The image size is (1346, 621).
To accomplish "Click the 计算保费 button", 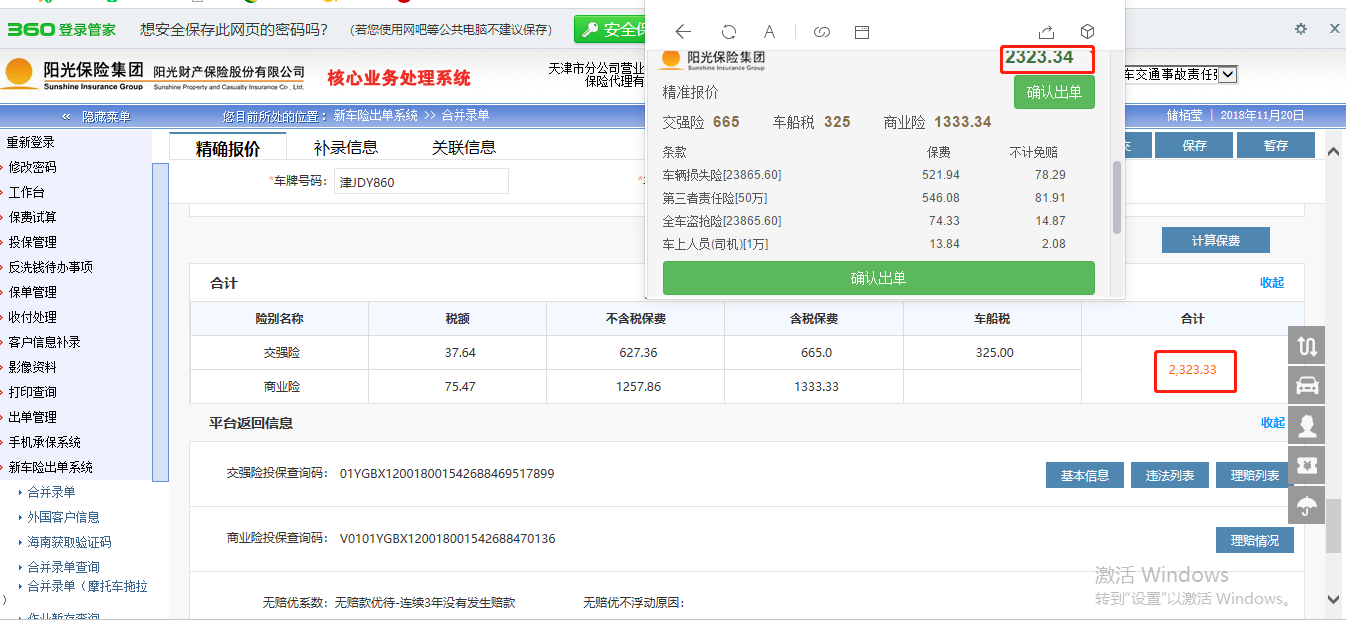I will point(1215,241).
